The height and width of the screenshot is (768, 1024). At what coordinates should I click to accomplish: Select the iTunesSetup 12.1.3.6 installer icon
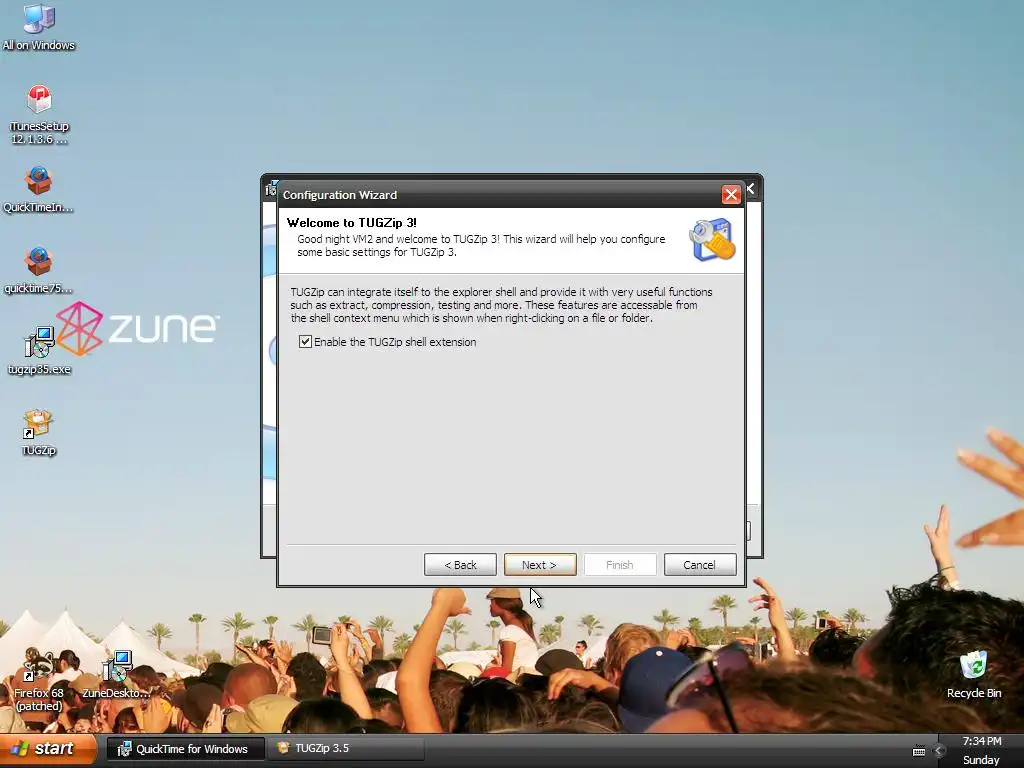pos(39,114)
